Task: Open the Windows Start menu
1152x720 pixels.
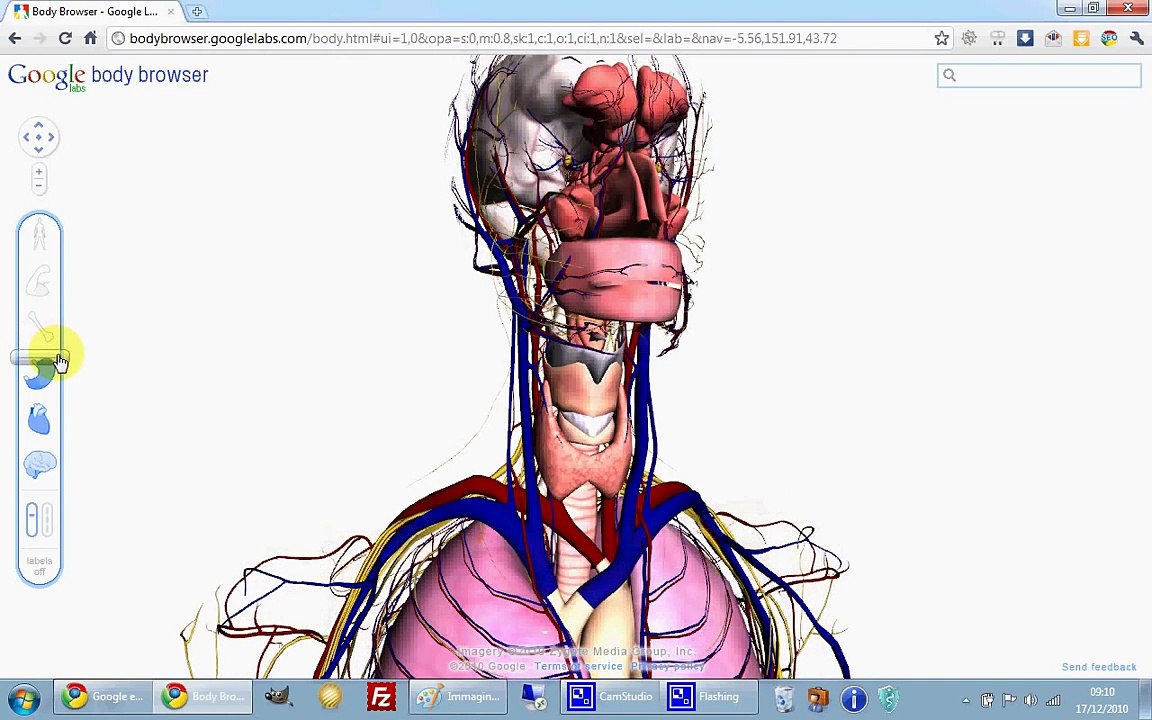Action: (x=24, y=697)
